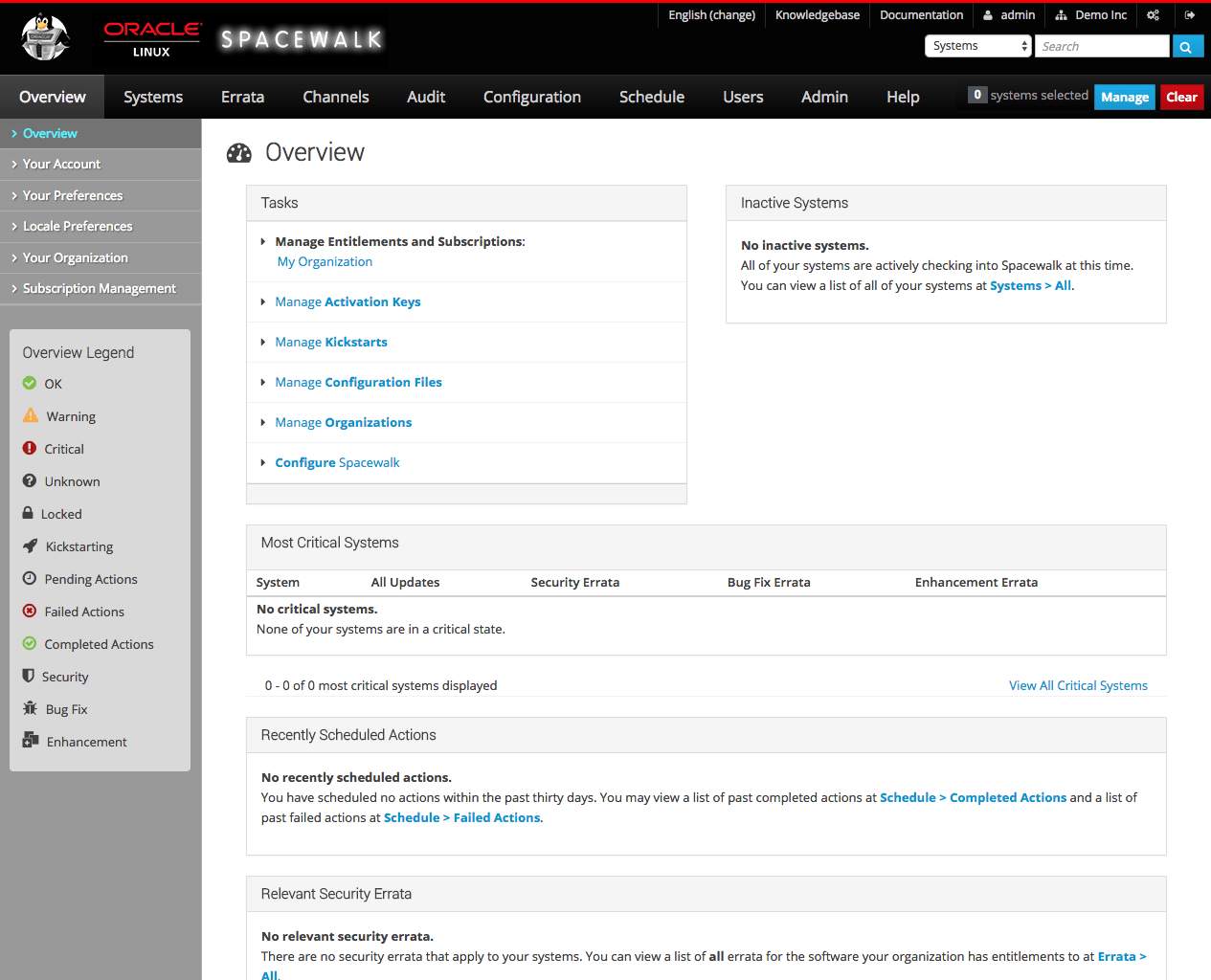Click the red Clear button
Screen dimensions: 1211x980
tap(1182, 97)
